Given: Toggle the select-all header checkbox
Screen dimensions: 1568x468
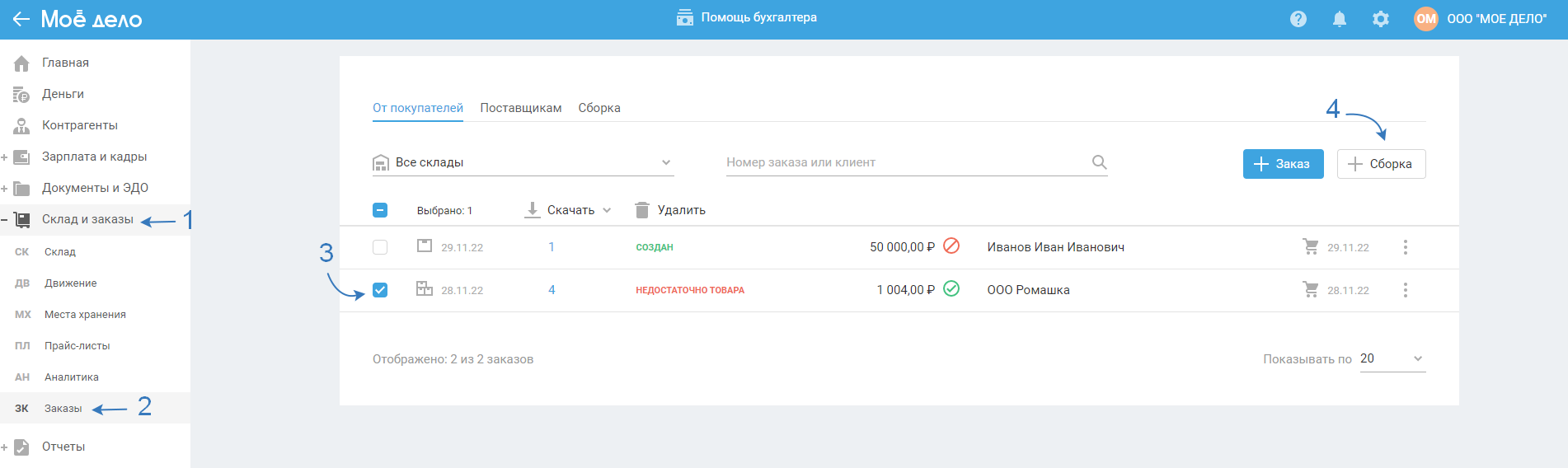Looking at the screenshot, I should coord(380,210).
